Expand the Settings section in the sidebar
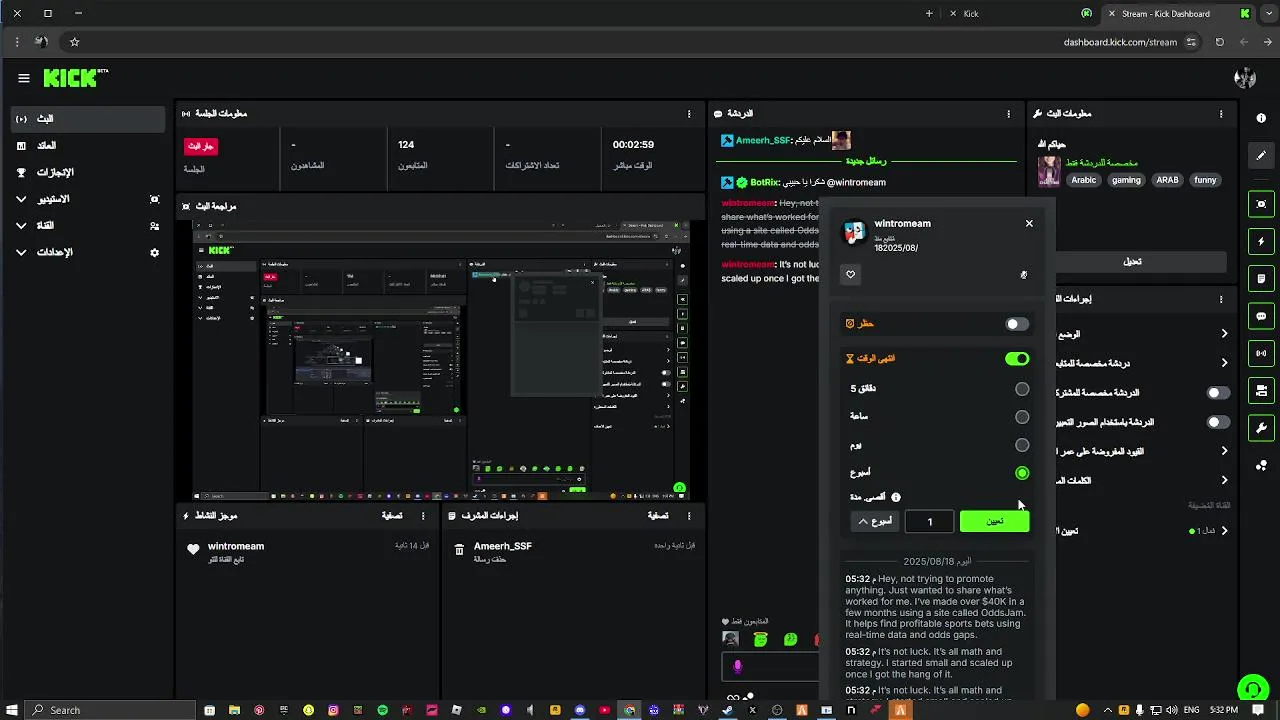The width and height of the screenshot is (1280, 720). coord(21,253)
